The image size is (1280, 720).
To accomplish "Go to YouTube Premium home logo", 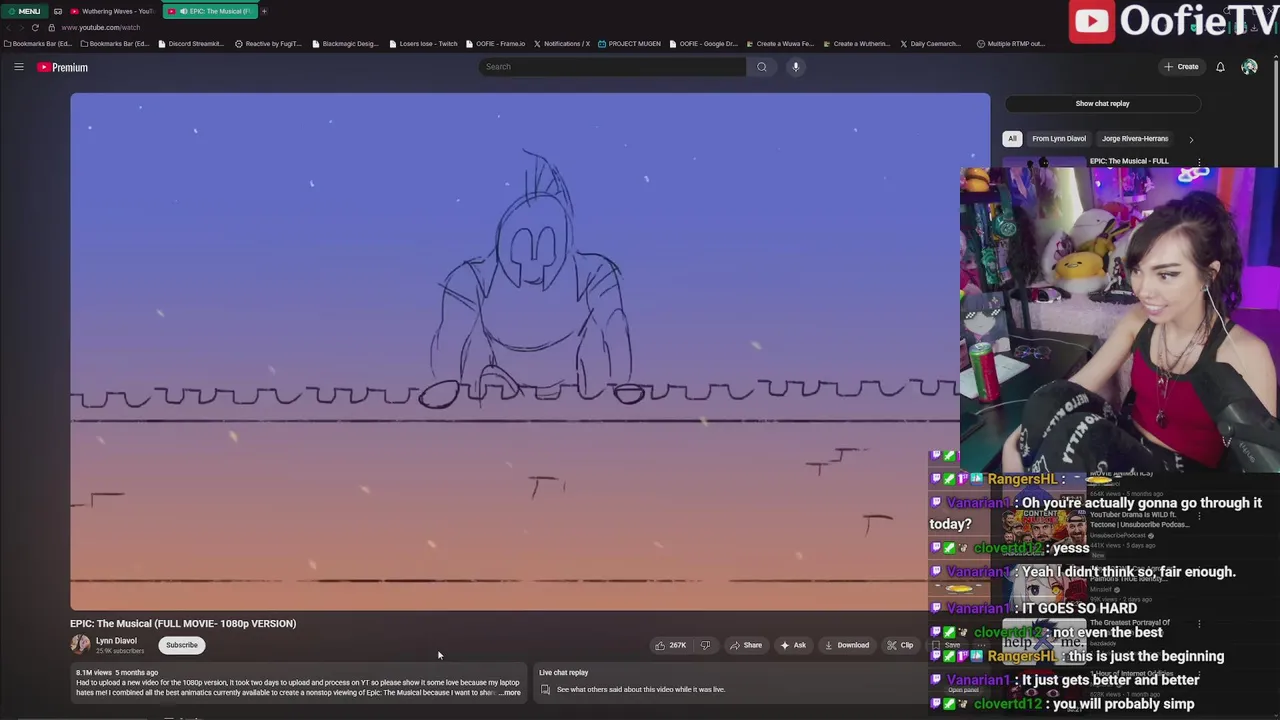I will [x=63, y=67].
